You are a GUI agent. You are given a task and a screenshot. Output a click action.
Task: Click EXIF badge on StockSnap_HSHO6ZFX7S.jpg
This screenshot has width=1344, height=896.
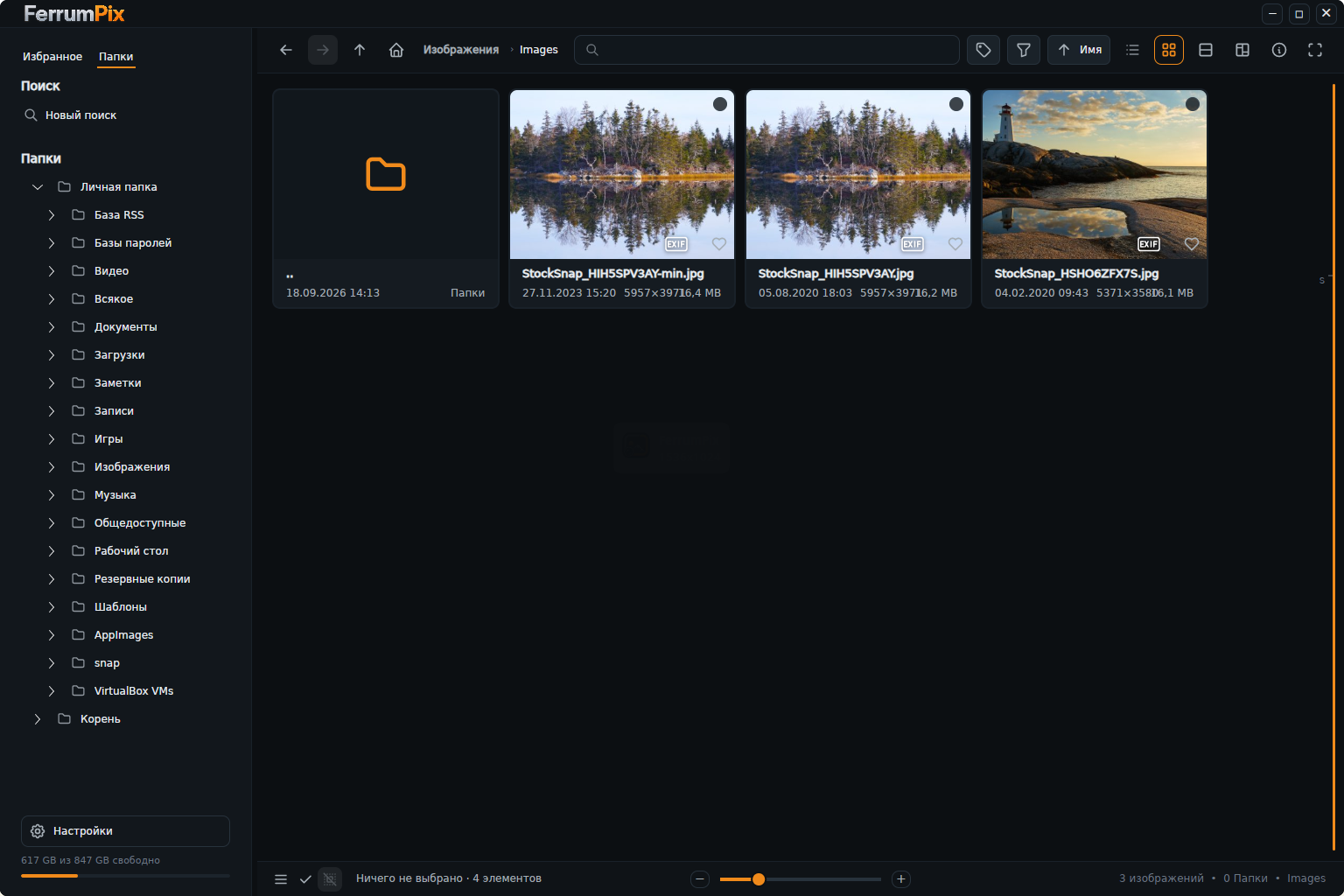pyautogui.click(x=1149, y=244)
